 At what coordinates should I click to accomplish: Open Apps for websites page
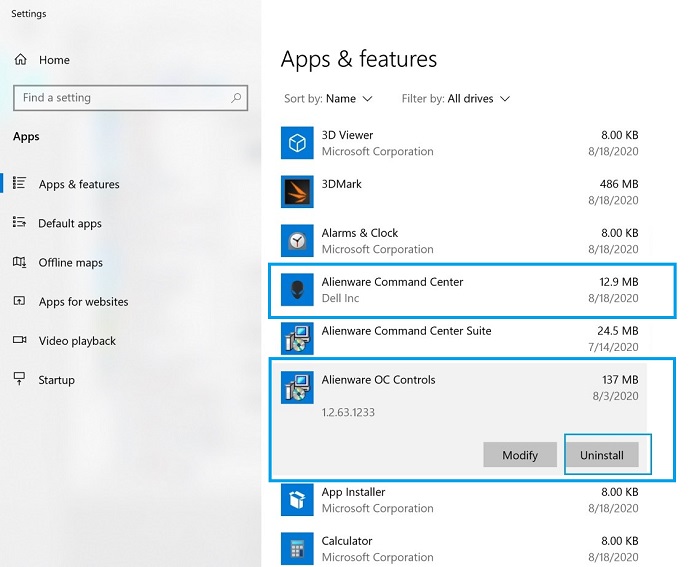pyautogui.click(x=83, y=302)
